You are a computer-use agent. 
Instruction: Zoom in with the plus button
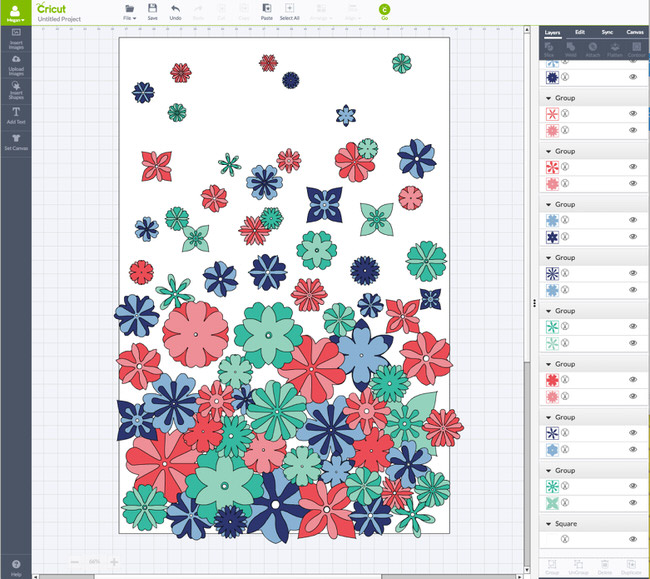coord(114,562)
